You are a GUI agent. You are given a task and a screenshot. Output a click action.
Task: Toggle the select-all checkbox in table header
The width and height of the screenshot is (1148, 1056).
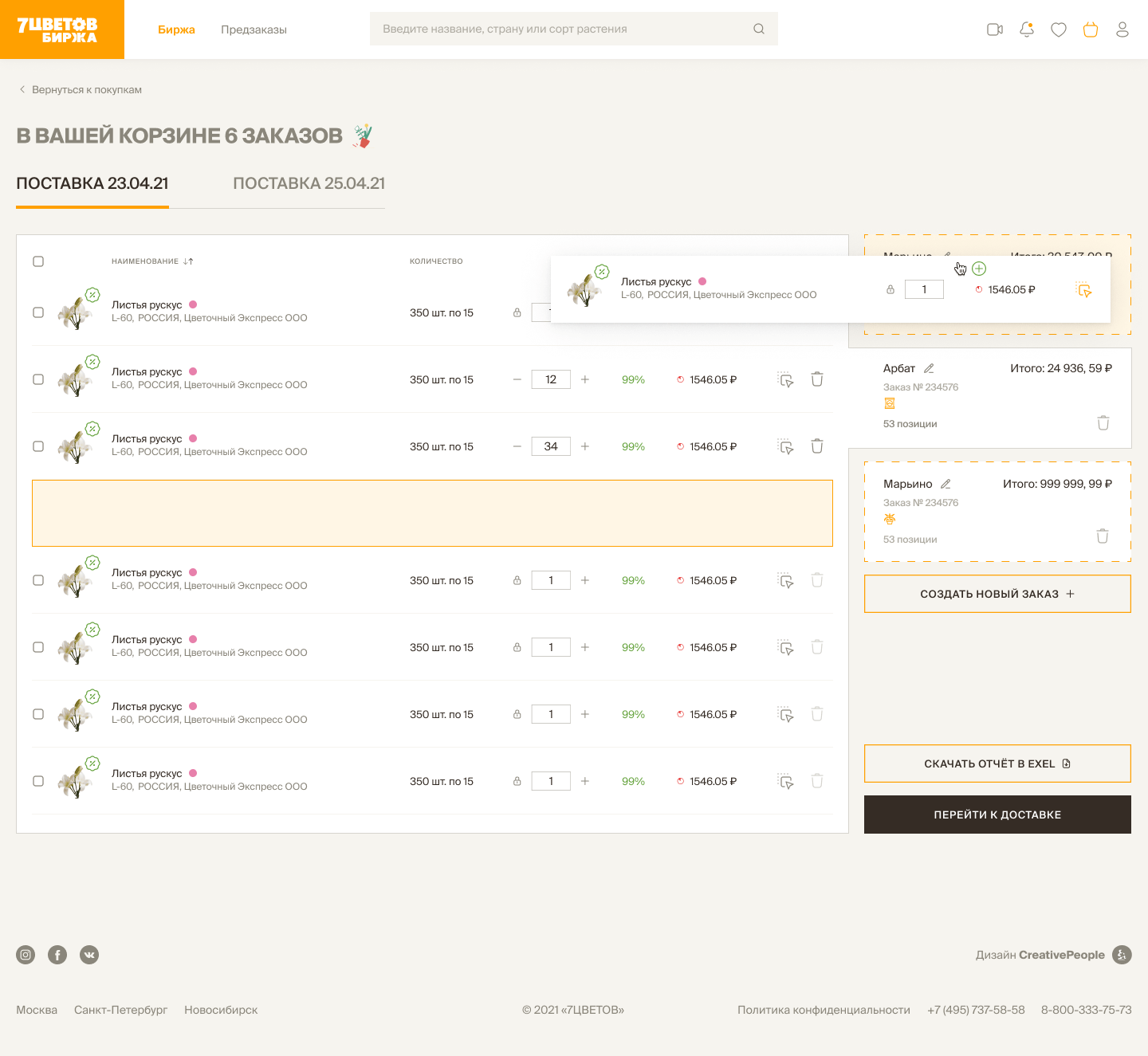coord(38,261)
